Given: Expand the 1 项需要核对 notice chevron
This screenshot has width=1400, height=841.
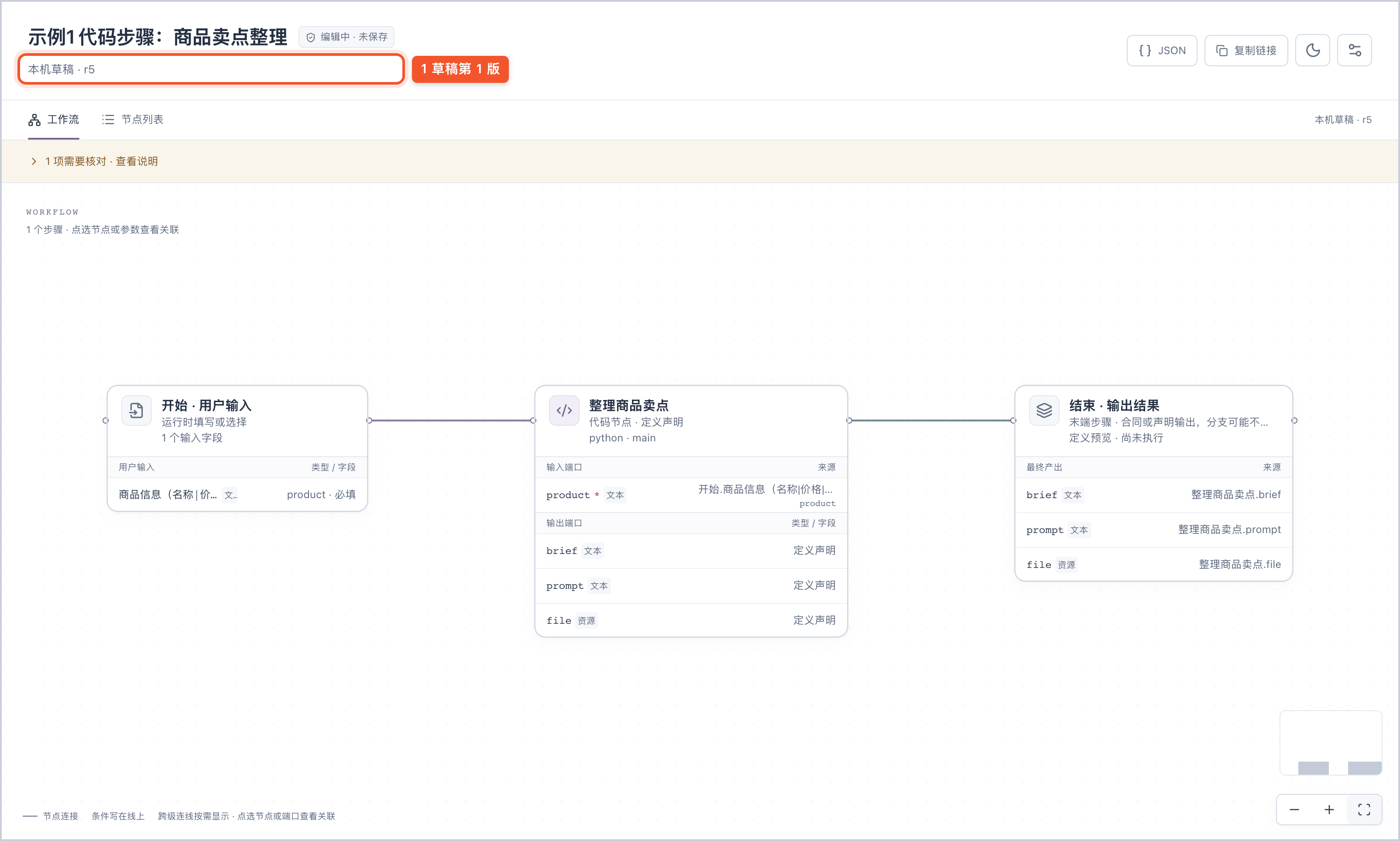Looking at the screenshot, I should click(34, 161).
